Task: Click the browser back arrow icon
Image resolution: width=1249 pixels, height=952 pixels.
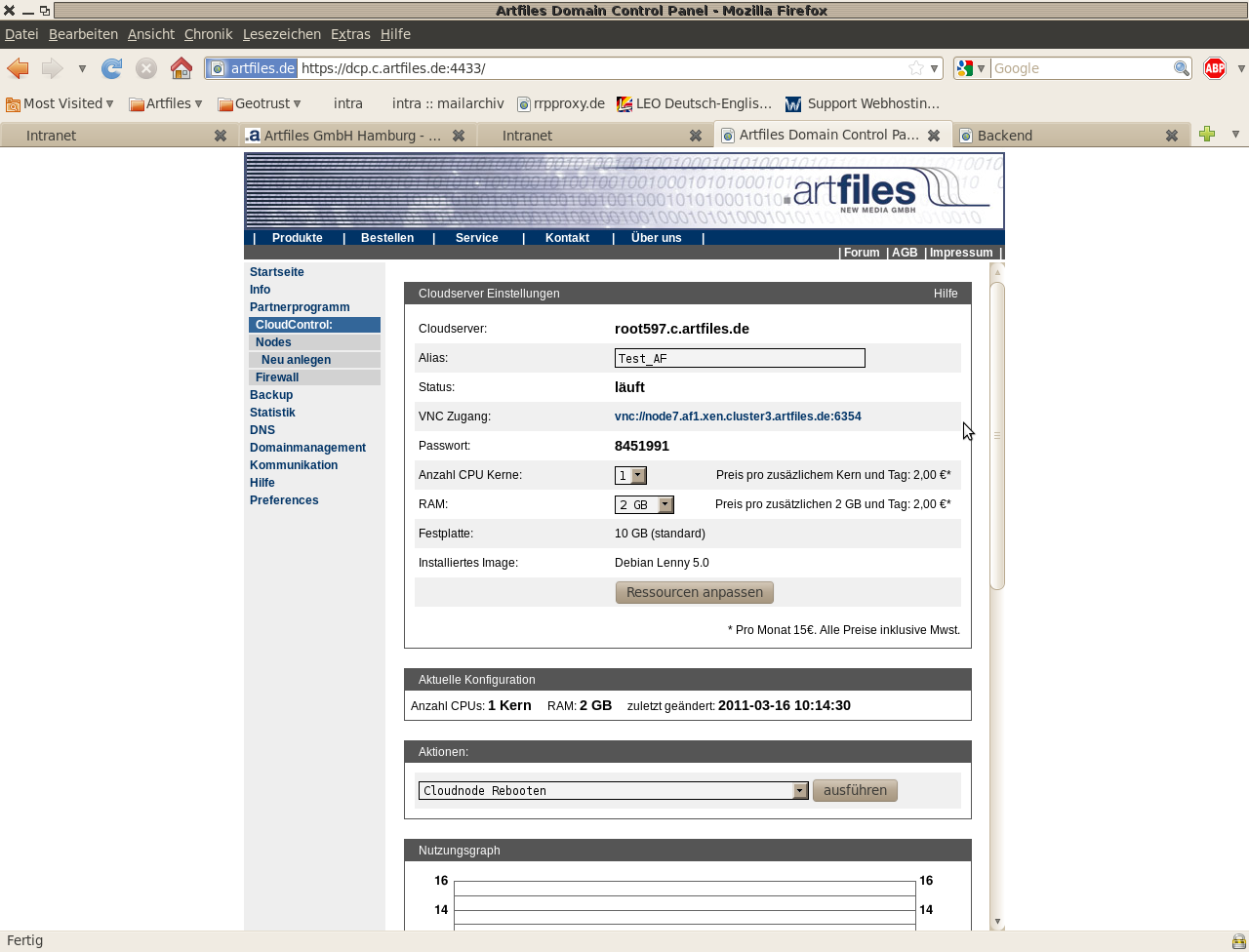Action: pyautogui.click(x=18, y=68)
